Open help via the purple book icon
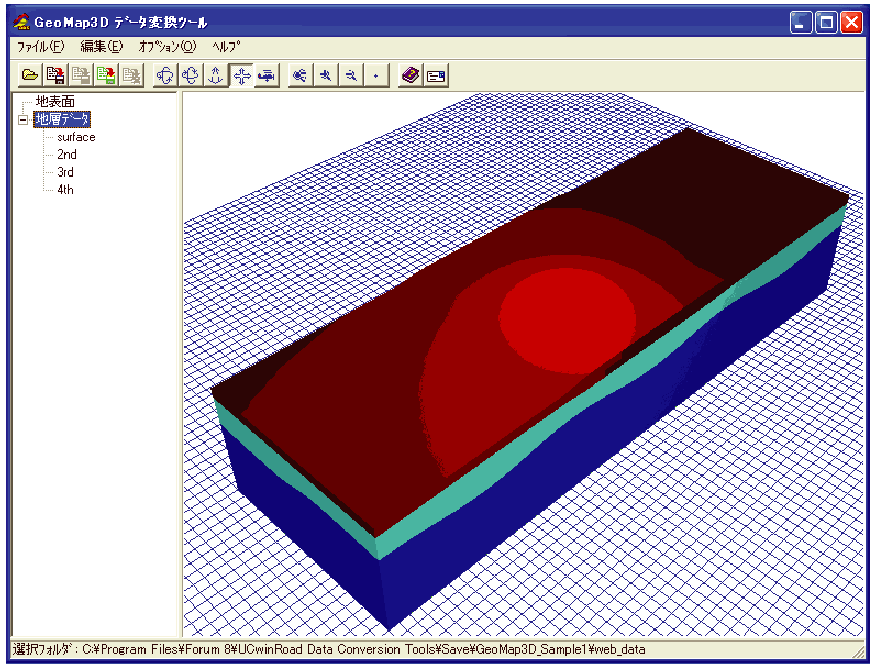 [410, 75]
